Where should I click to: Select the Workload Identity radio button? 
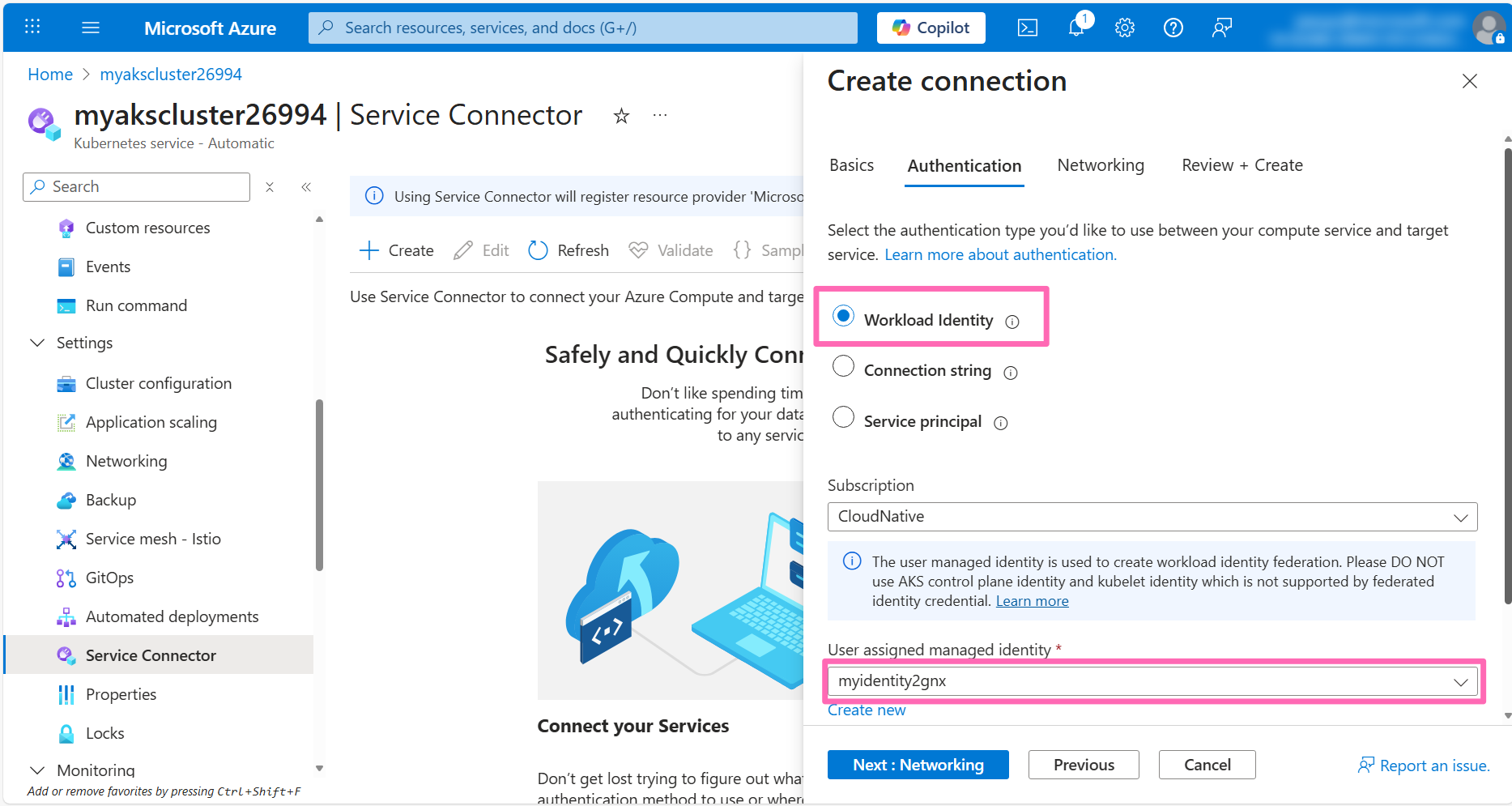tap(843, 316)
